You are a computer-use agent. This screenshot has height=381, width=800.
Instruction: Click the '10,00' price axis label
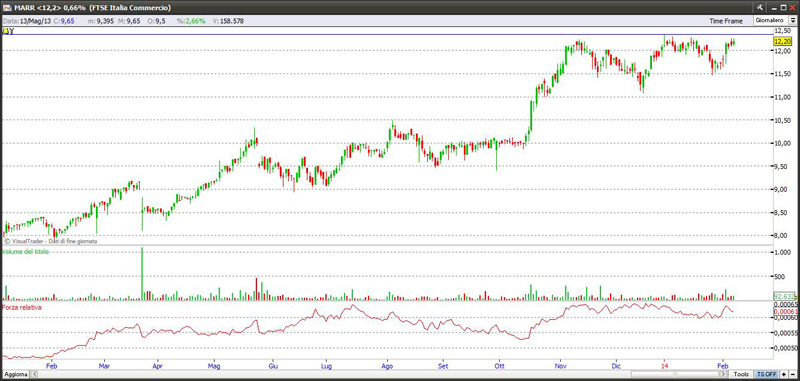[x=782, y=143]
